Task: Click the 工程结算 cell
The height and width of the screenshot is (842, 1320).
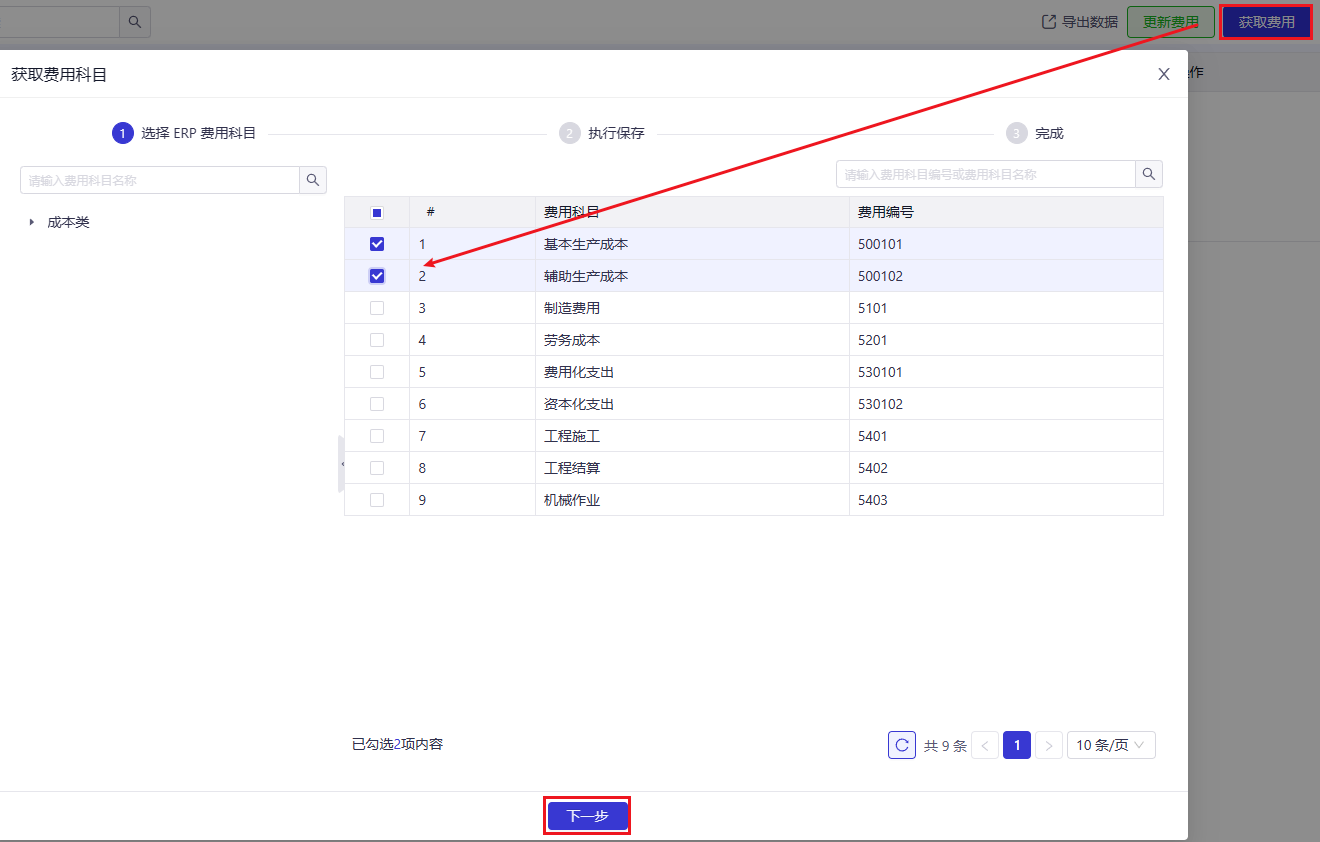Action: (692, 468)
